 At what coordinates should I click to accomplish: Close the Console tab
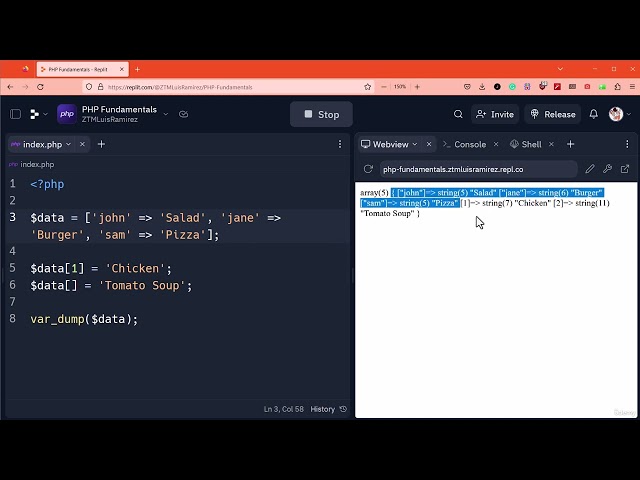click(x=496, y=144)
